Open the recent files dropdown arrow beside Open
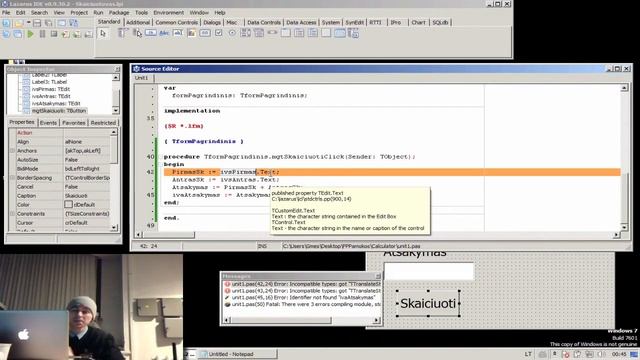This screenshot has width=640, height=360. pos(28,23)
